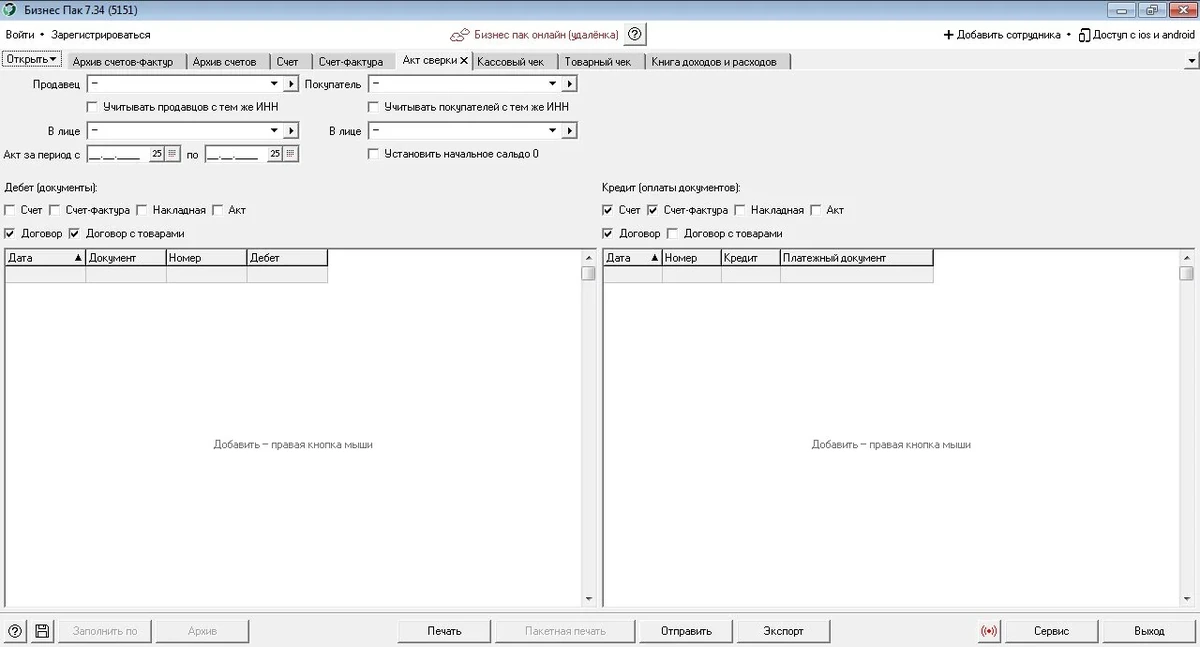Check the Кредит Накладная checkbox
The height and width of the screenshot is (647, 1200).
click(740, 211)
